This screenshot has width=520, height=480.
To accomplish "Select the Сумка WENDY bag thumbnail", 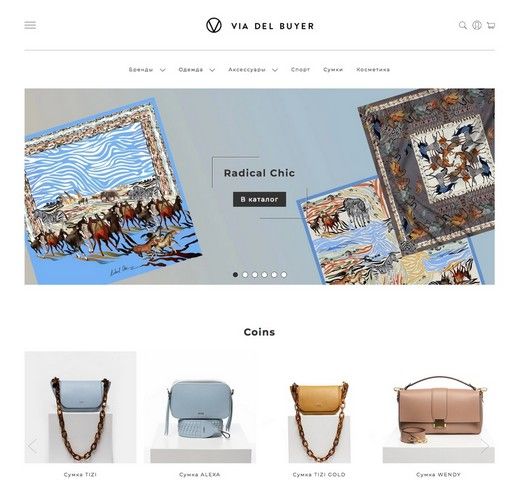I will [439, 407].
